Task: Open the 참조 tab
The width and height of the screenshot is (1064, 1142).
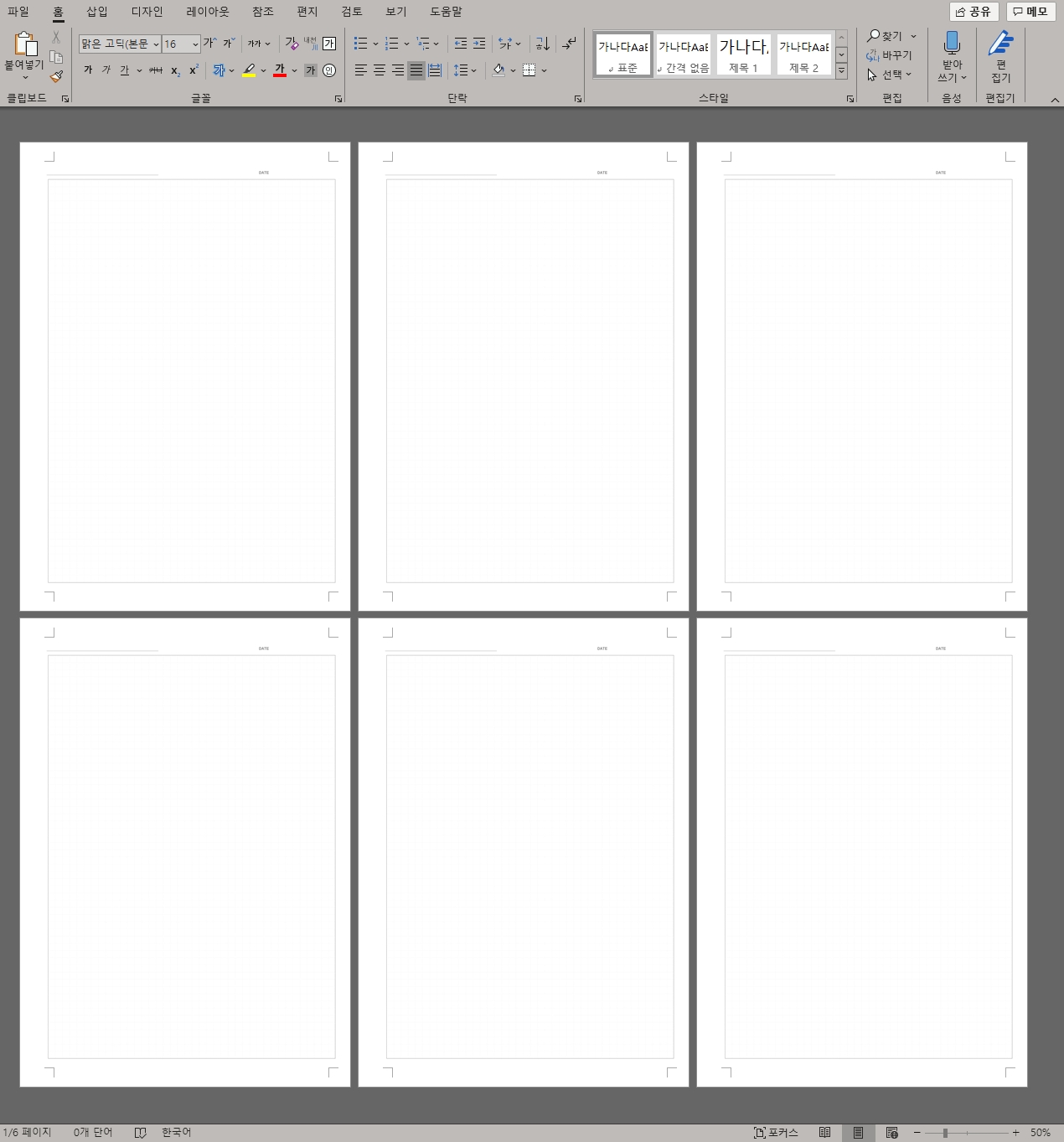Action: [x=263, y=12]
